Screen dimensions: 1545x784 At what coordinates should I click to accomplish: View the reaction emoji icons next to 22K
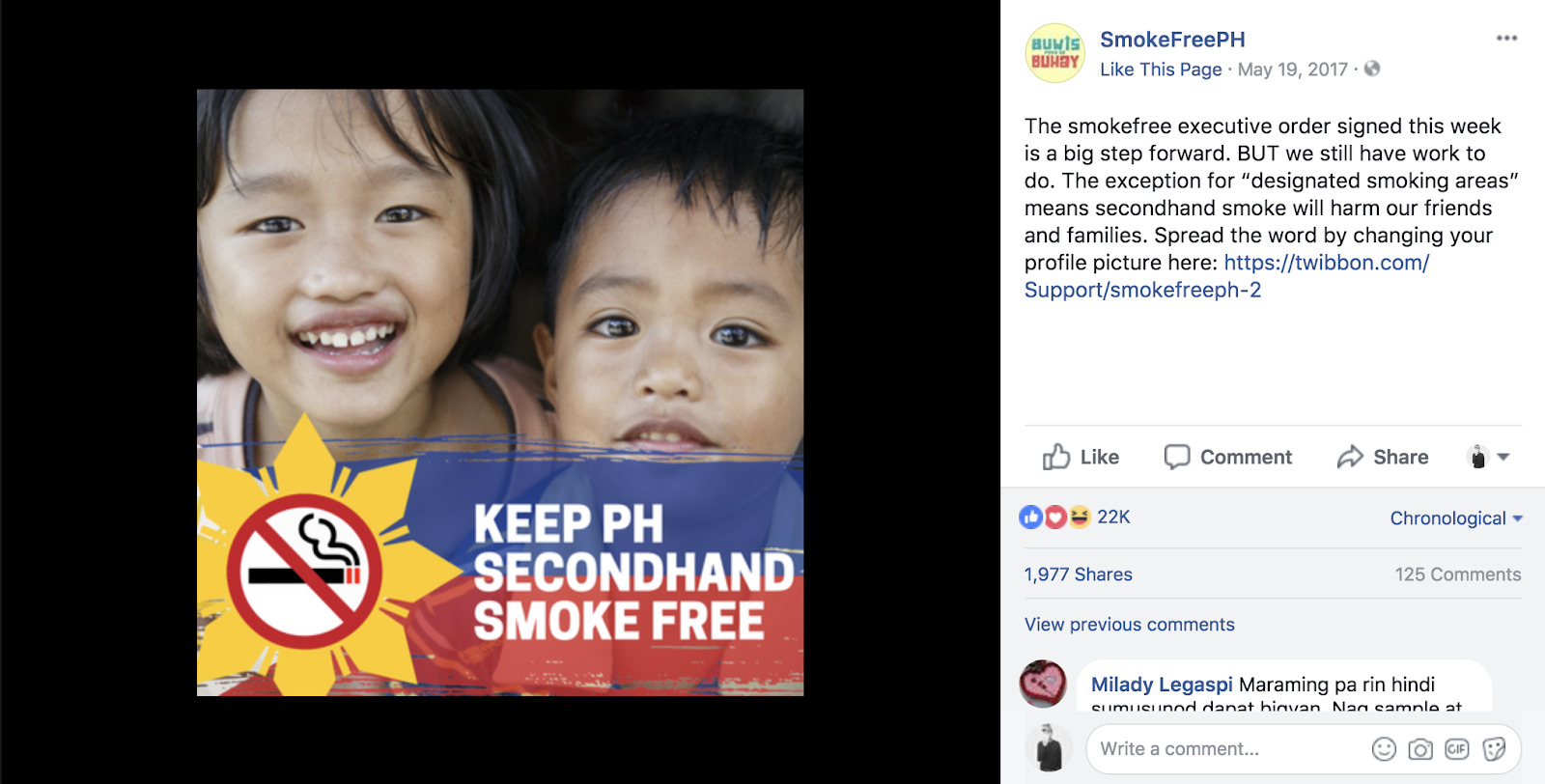point(1054,518)
